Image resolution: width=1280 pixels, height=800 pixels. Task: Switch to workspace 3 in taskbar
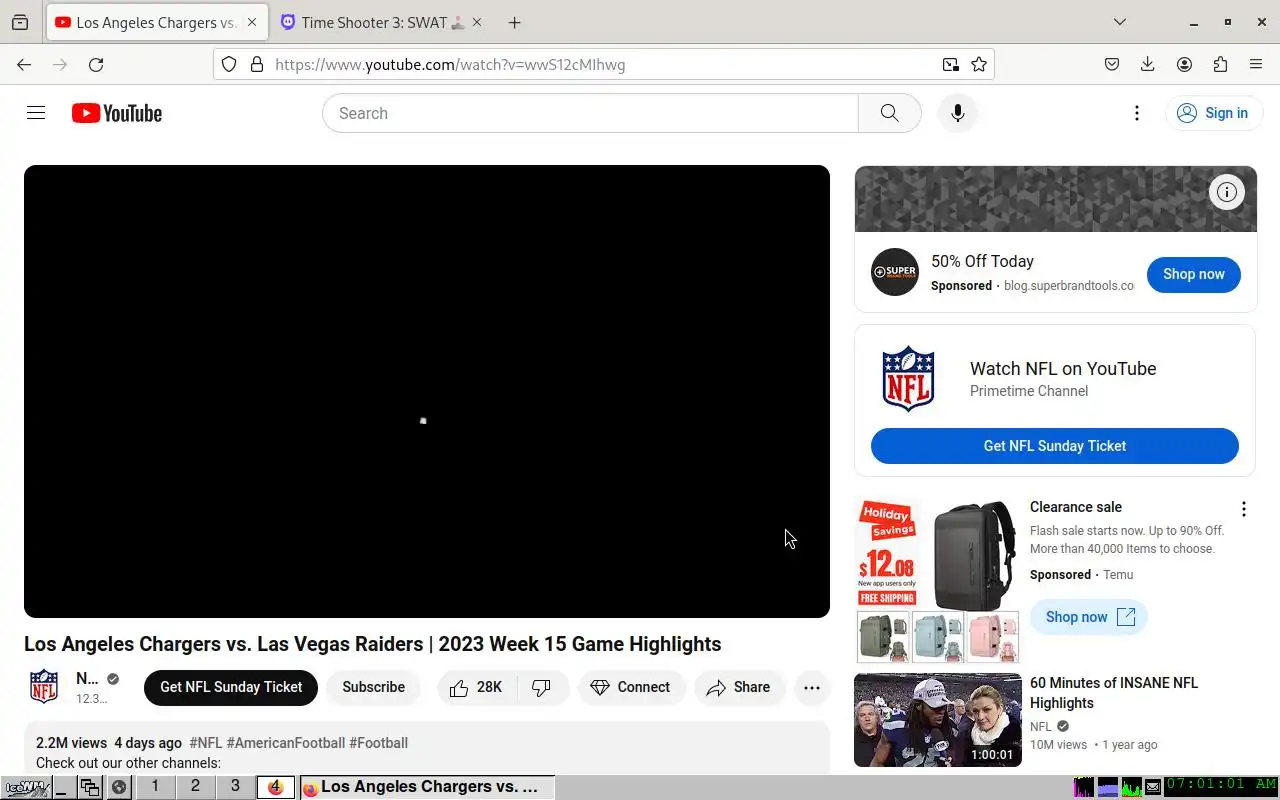click(x=235, y=787)
